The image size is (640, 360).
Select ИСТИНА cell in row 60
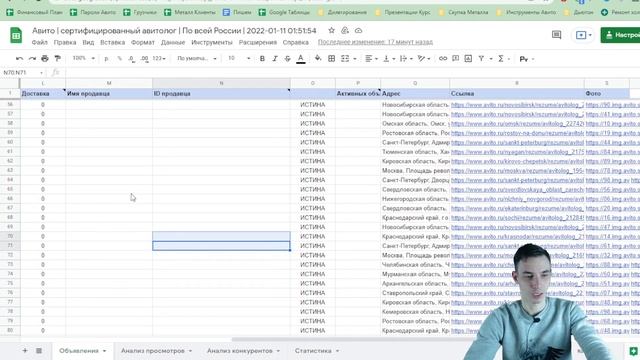coord(313,142)
